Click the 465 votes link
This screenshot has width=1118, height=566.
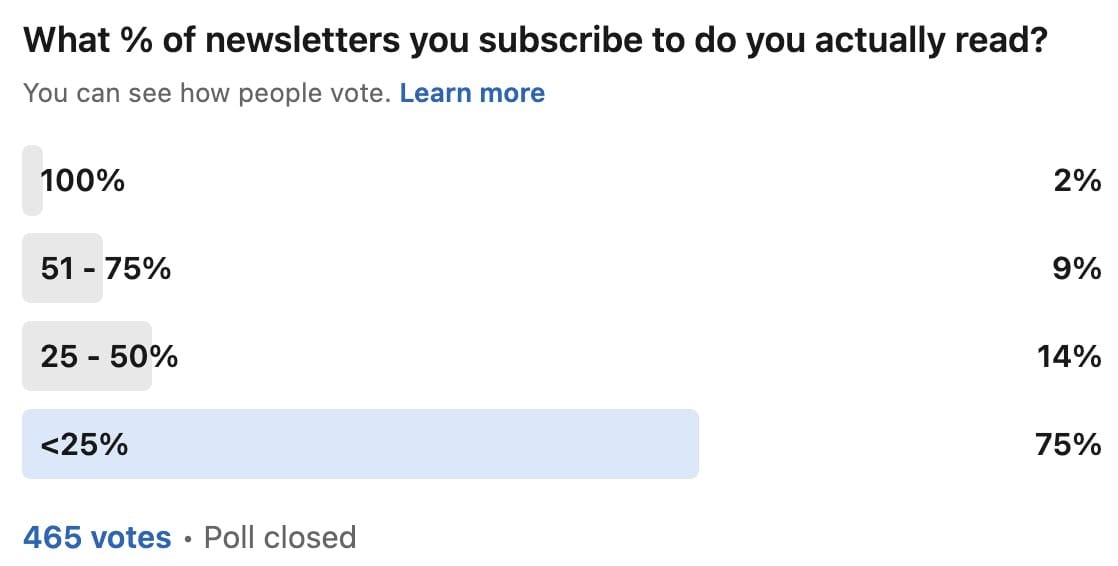click(97, 538)
